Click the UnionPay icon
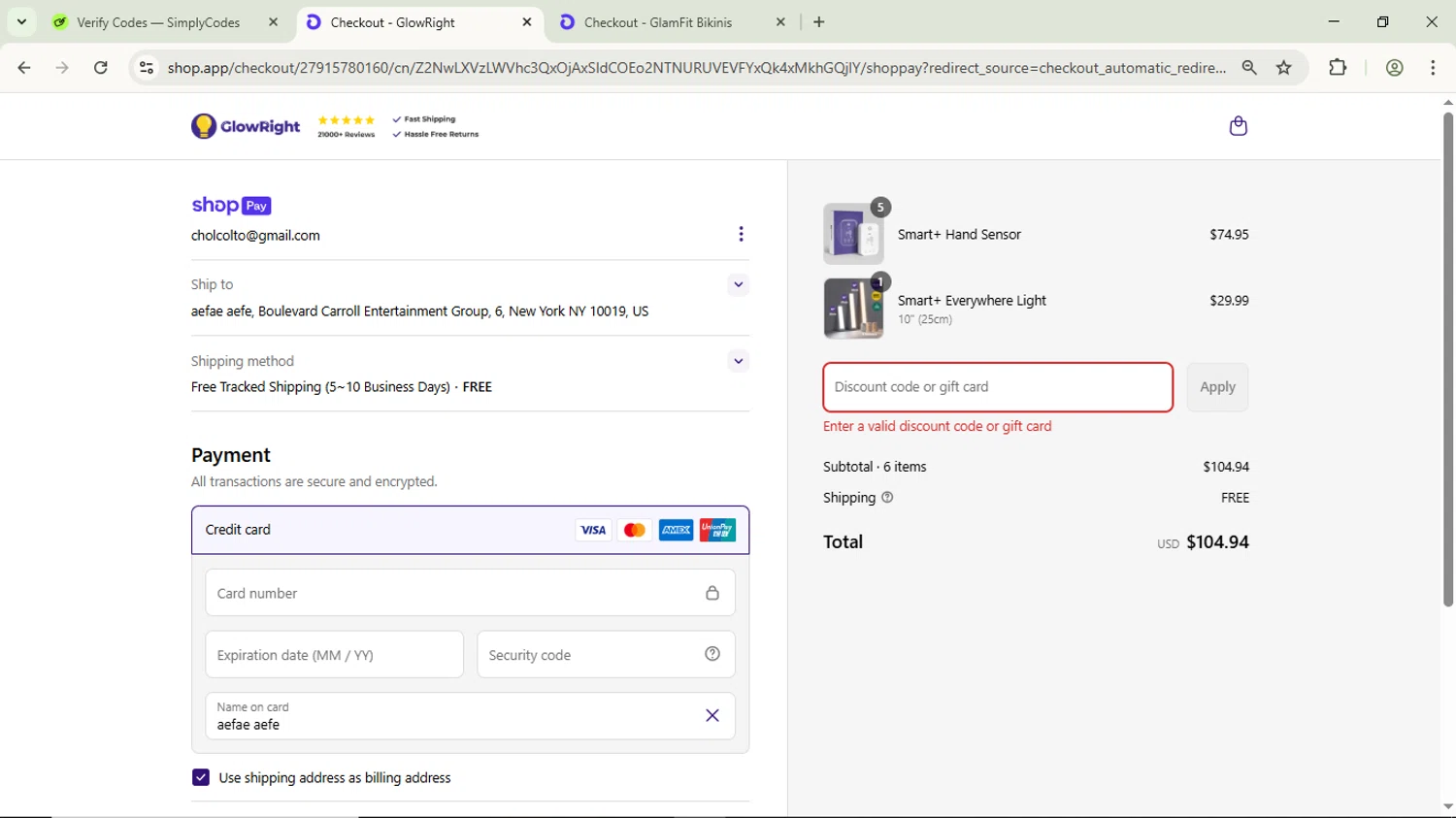The image size is (1456, 818). click(x=718, y=530)
